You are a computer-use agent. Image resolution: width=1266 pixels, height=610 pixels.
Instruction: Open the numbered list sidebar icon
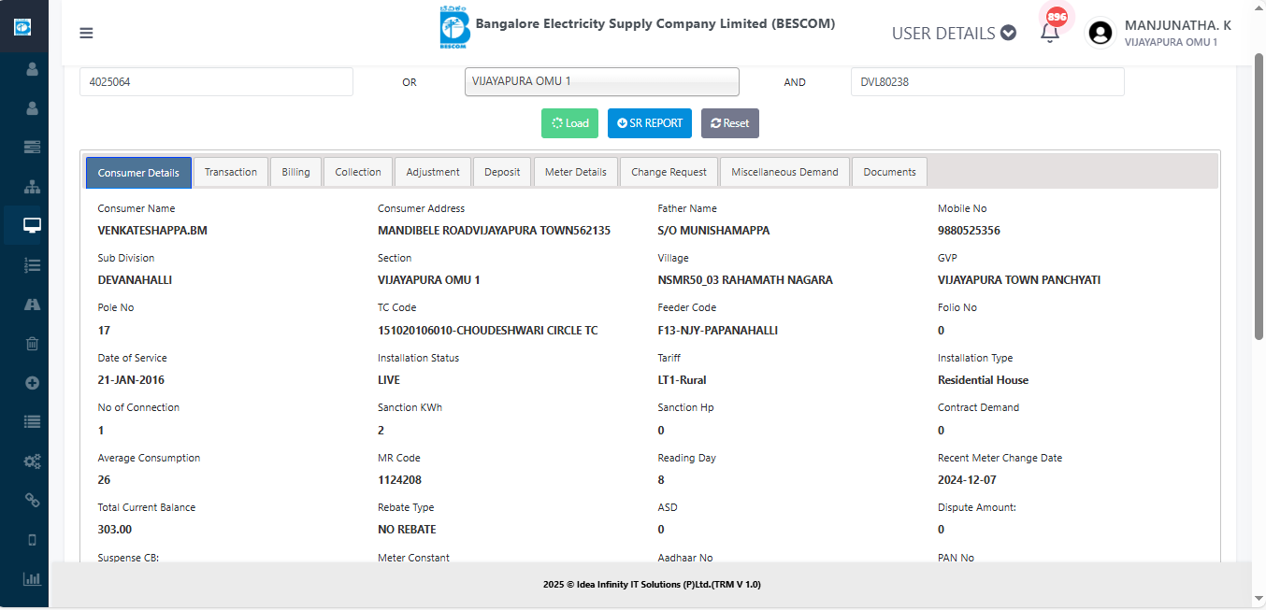pos(32,265)
